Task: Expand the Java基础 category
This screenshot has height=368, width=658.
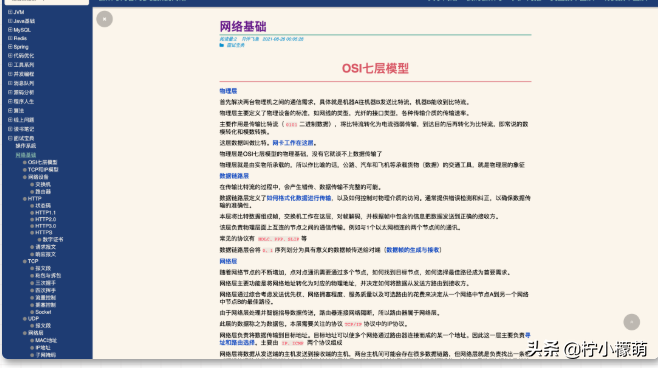Action: click(x=10, y=21)
